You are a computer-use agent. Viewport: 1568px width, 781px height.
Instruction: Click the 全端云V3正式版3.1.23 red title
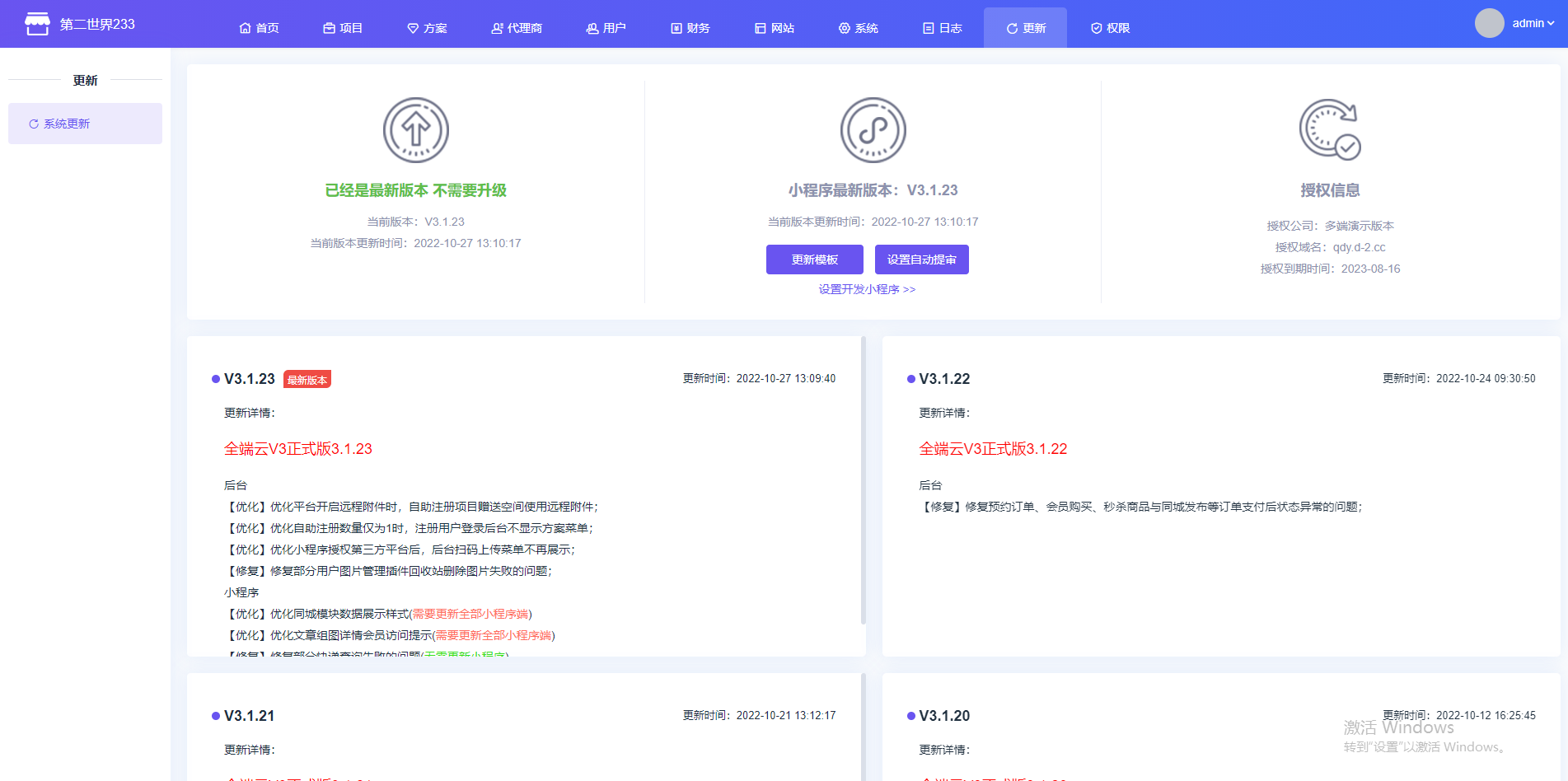[x=298, y=449]
